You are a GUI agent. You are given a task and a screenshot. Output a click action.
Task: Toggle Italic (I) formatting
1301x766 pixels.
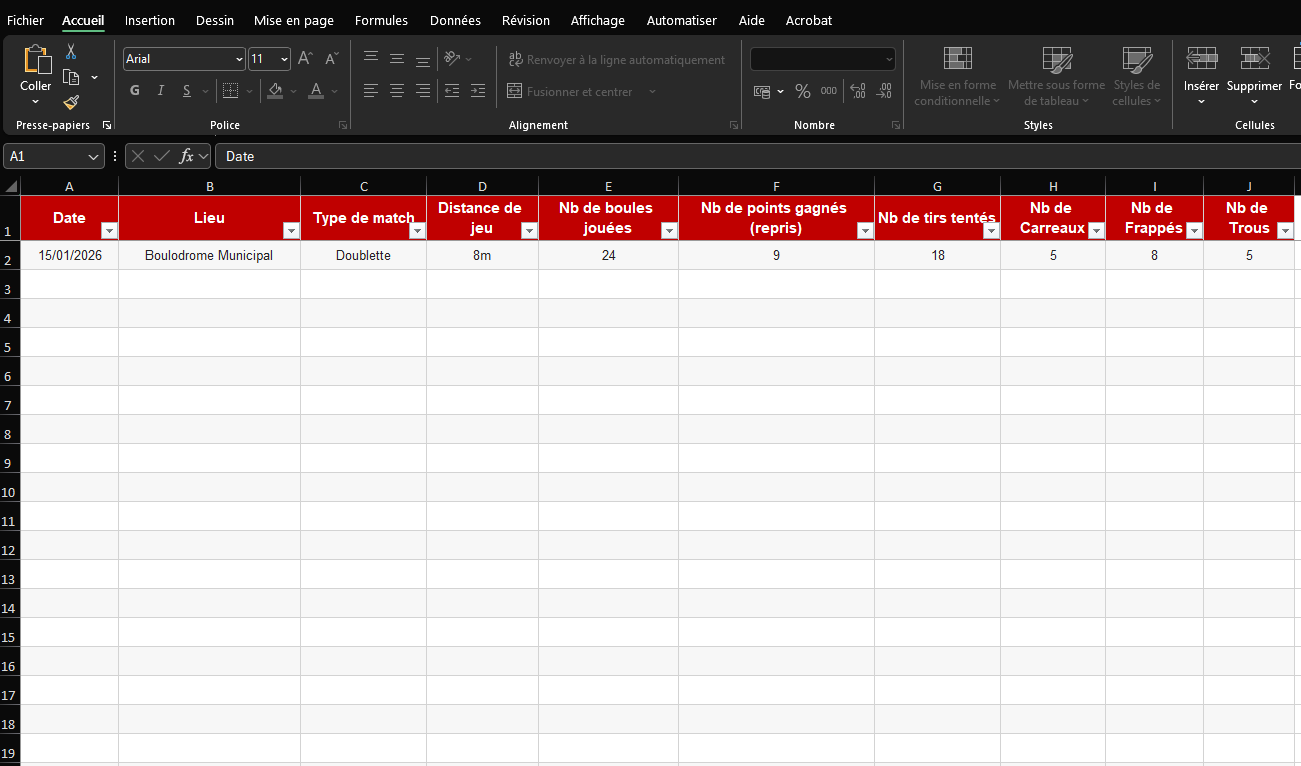(x=161, y=91)
